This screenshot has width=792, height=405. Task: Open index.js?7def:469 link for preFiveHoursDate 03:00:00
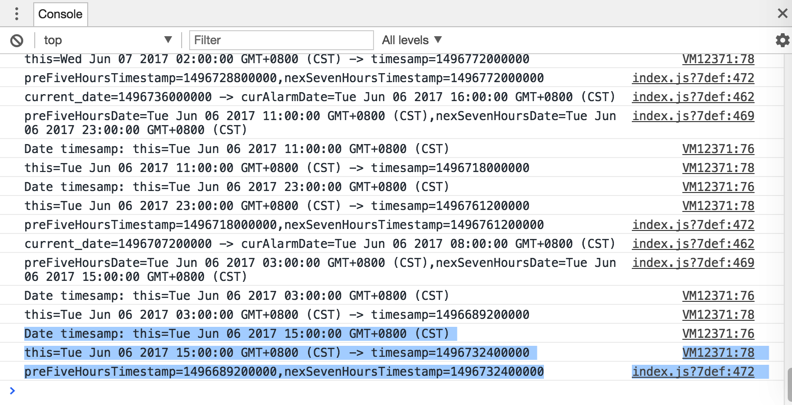point(693,263)
